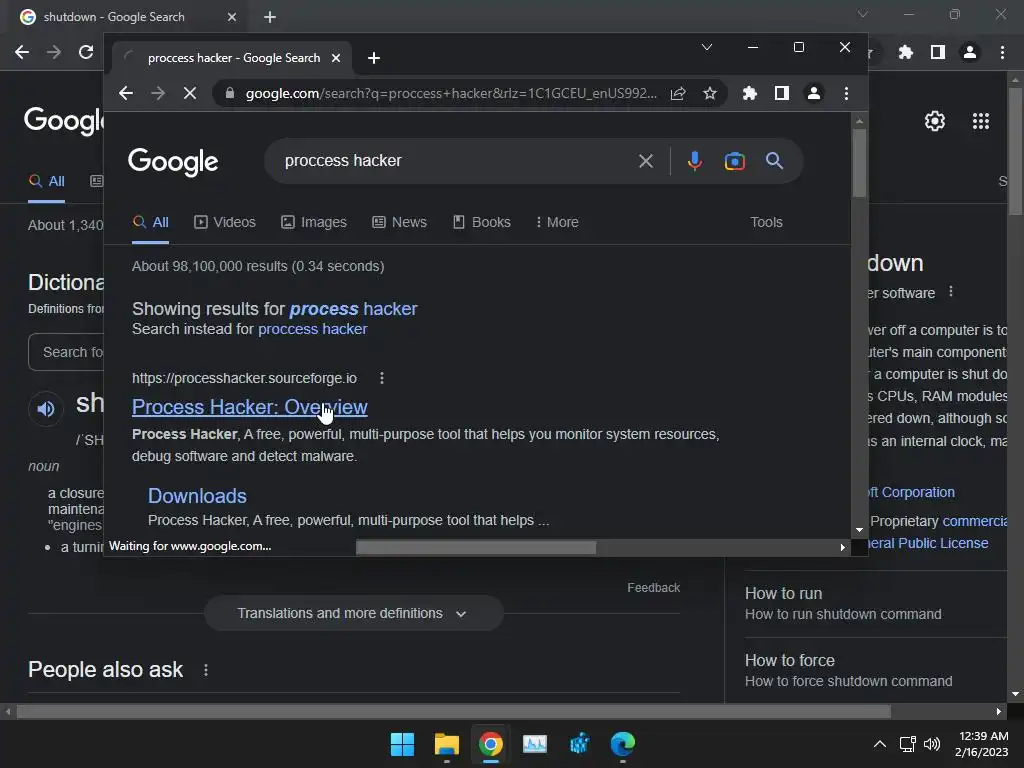Reload page in background Chrome window
The height and width of the screenshot is (768, 1024).
(x=86, y=52)
